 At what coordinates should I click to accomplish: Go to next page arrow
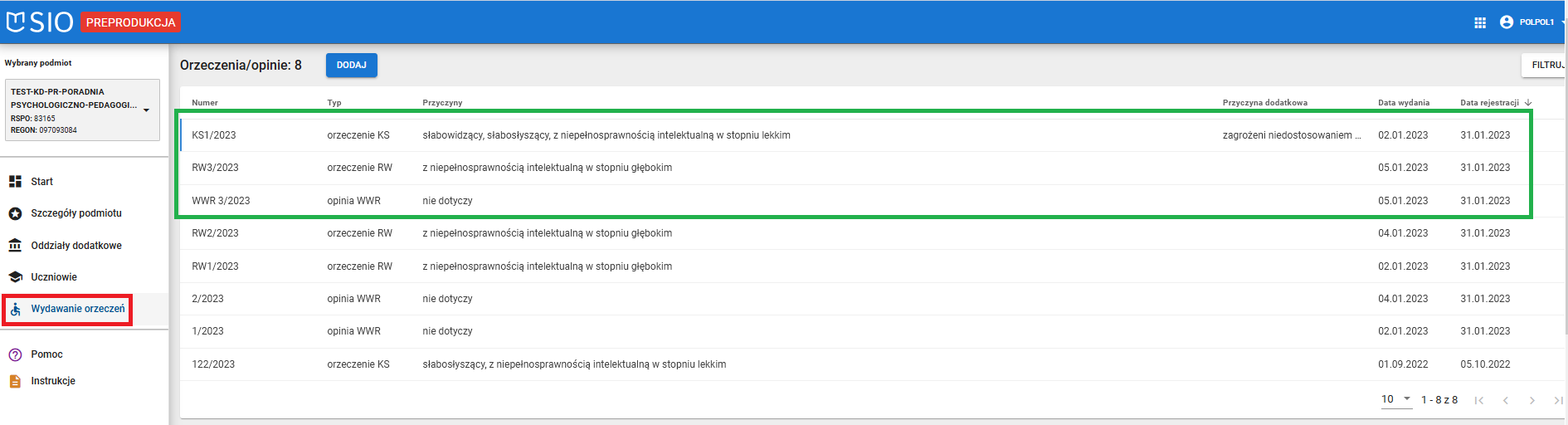(1531, 400)
